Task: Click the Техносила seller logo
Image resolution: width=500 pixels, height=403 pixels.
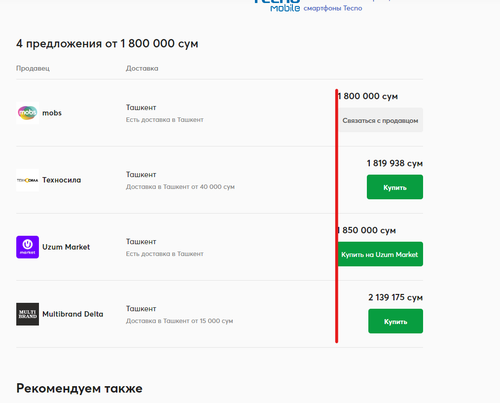Action: tap(27, 180)
